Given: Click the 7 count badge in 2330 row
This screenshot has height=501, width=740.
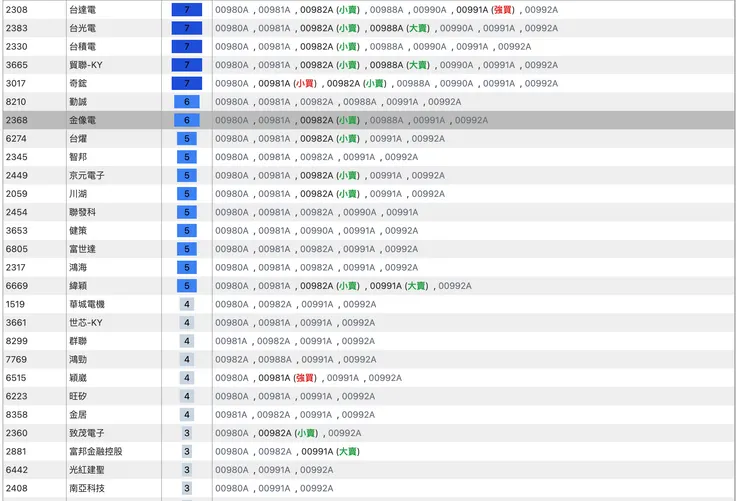Looking at the screenshot, I should coord(187,47).
